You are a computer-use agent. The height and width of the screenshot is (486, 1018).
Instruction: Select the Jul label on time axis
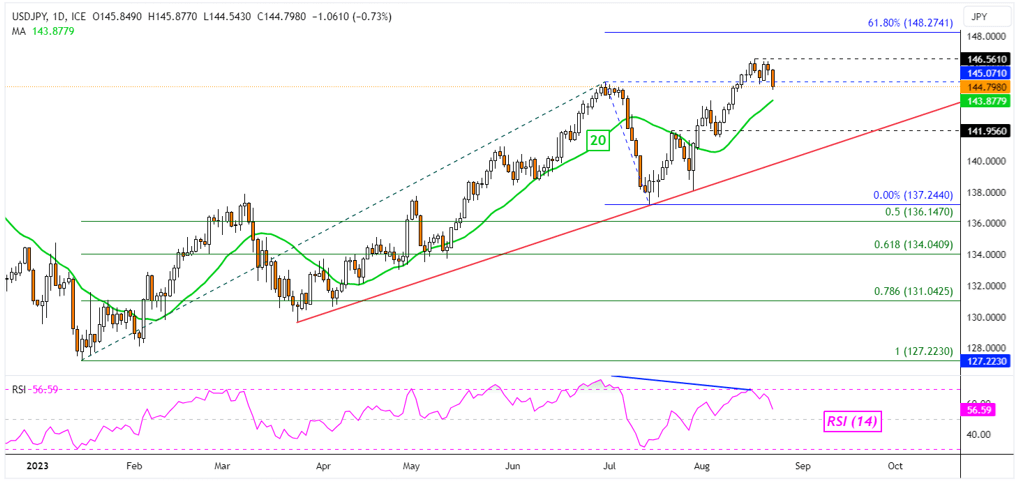point(610,465)
